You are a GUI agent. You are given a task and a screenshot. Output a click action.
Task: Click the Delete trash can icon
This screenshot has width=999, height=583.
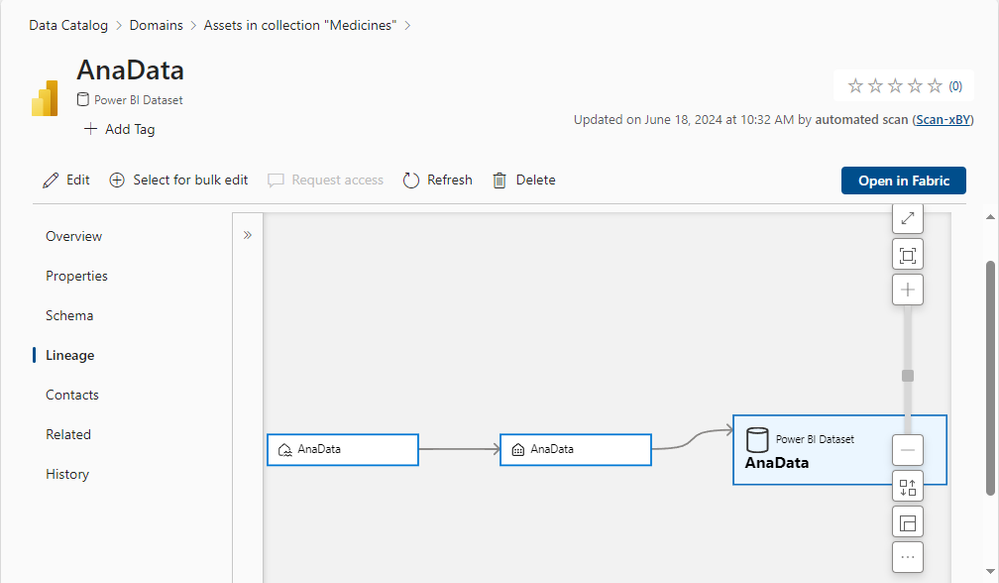click(x=500, y=180)
